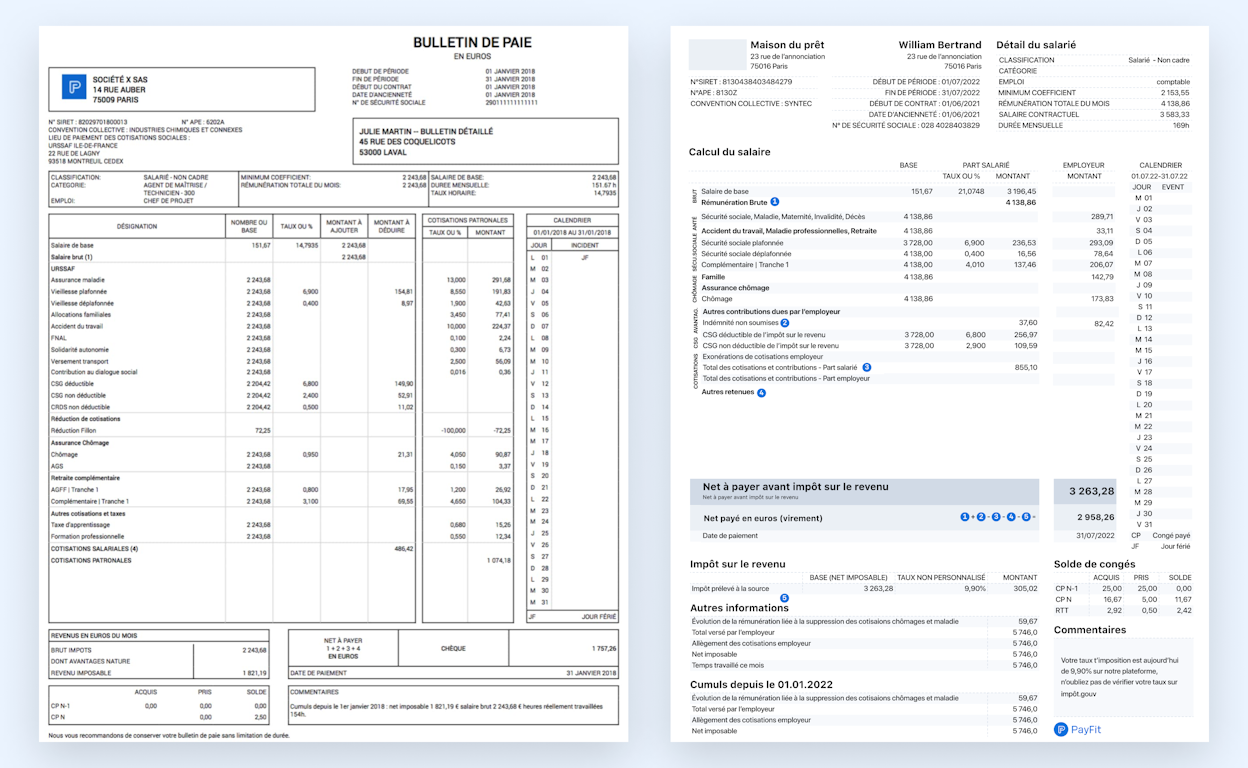
Task: Click the "855,10" total salarial amount
Action: tap(1026, 367)
